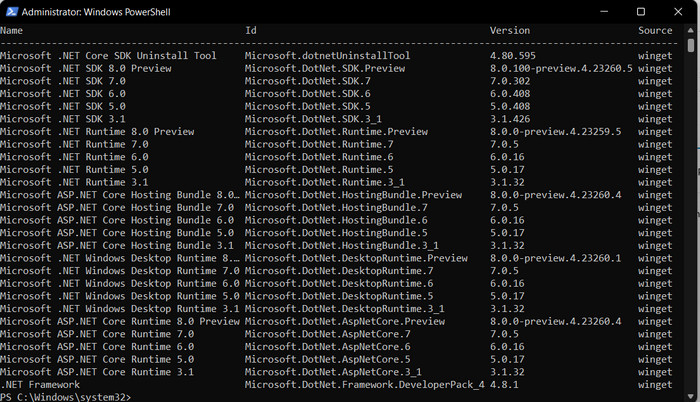The image size is (700, 402).
Task: Click the Id column header
Action: tap(250, 30)
